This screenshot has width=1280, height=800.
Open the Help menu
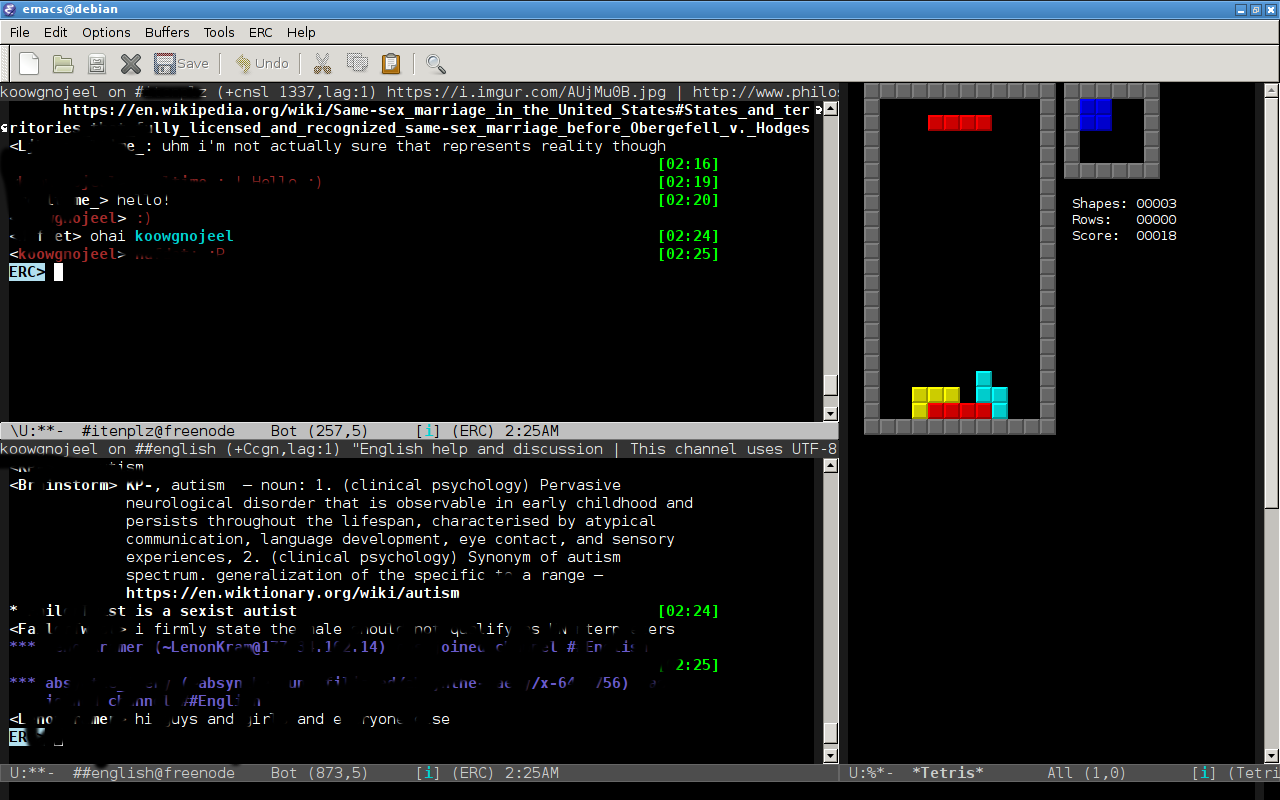[x=301, y=32]
